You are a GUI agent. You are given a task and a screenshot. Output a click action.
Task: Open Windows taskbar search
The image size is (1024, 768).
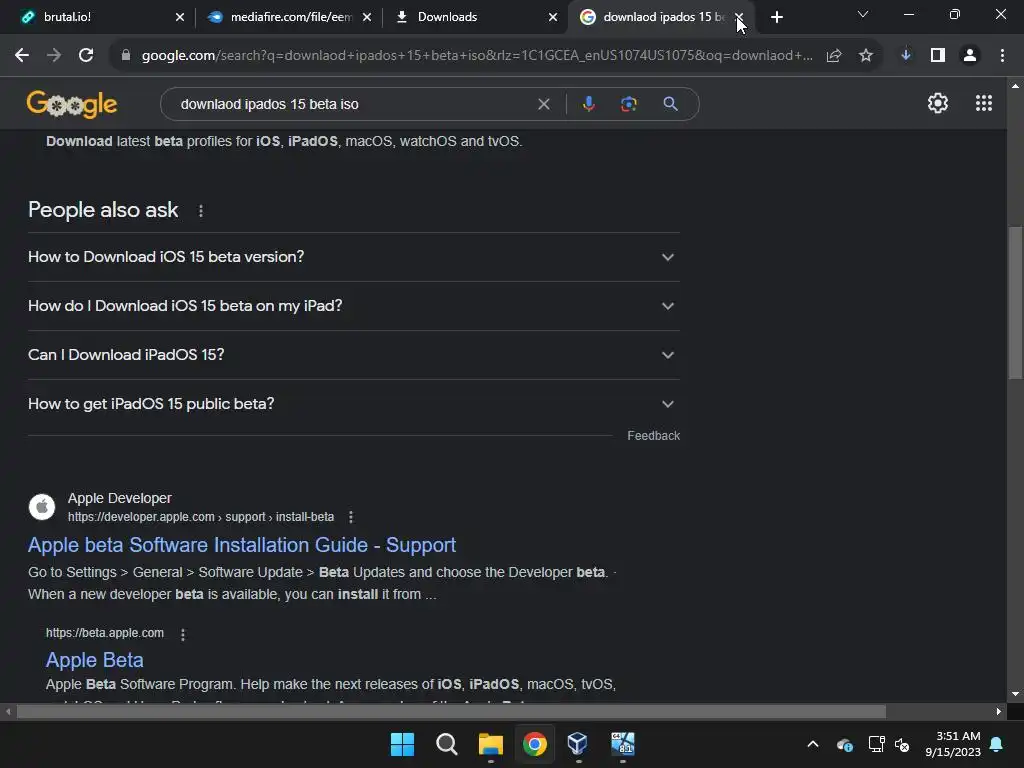coord(447,744)
